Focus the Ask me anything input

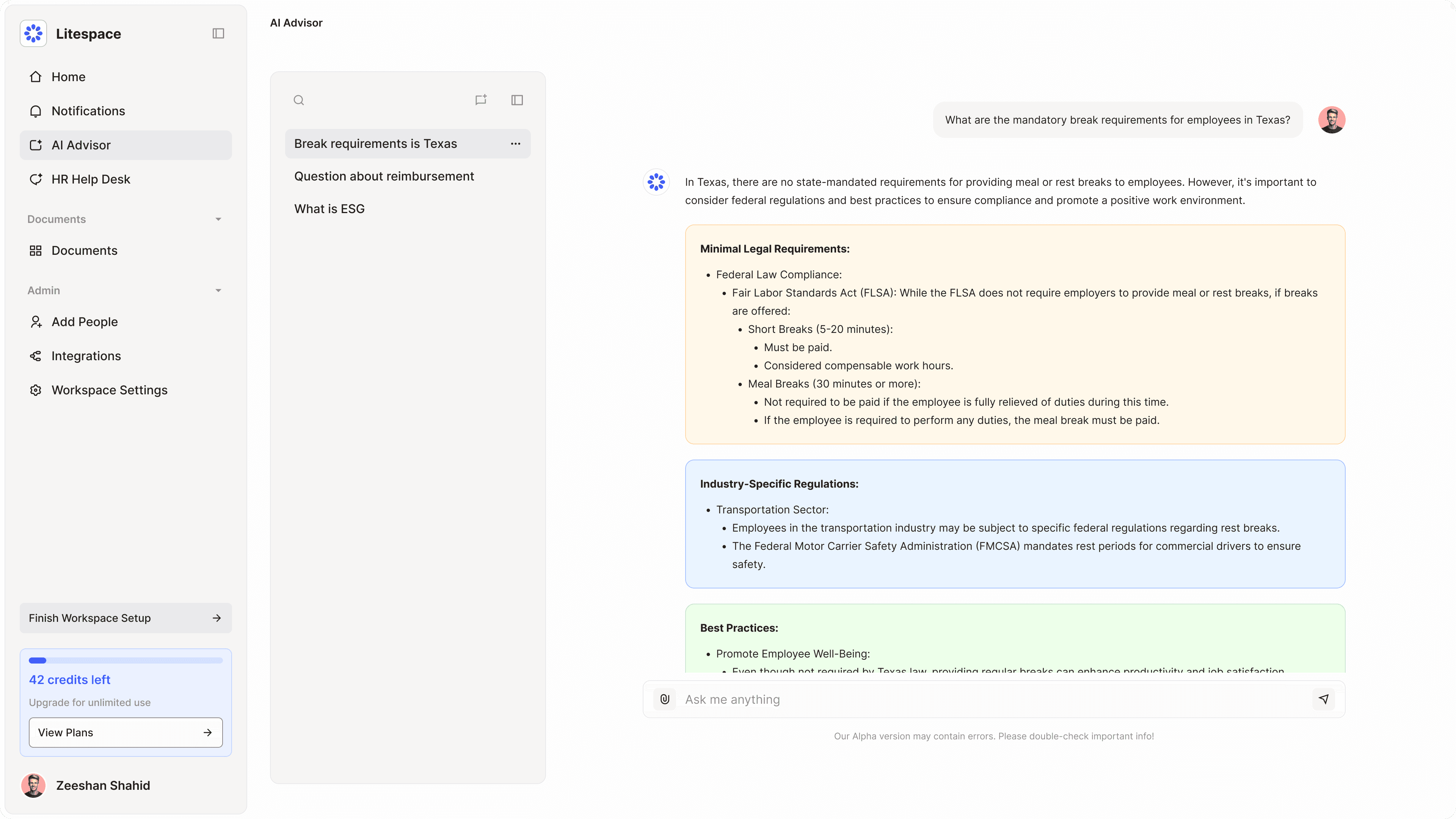(989, 699)
